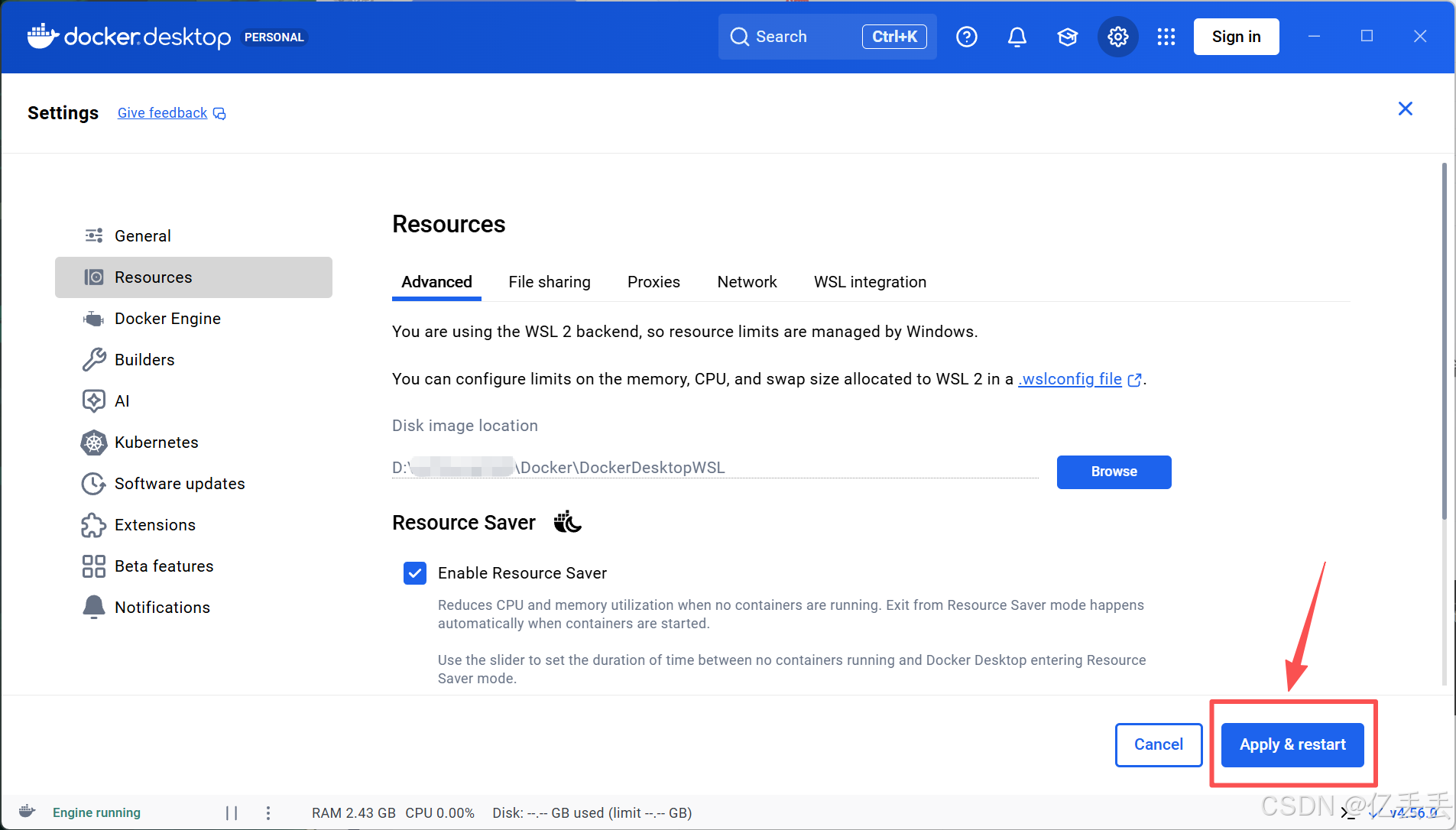1456x830 pixels.
Task: Open the Give feedback link
Action: pos(162,113)
